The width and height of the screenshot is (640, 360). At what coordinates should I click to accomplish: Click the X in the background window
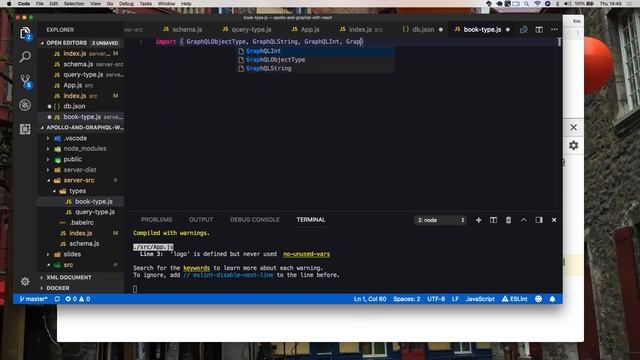(573, 127)
